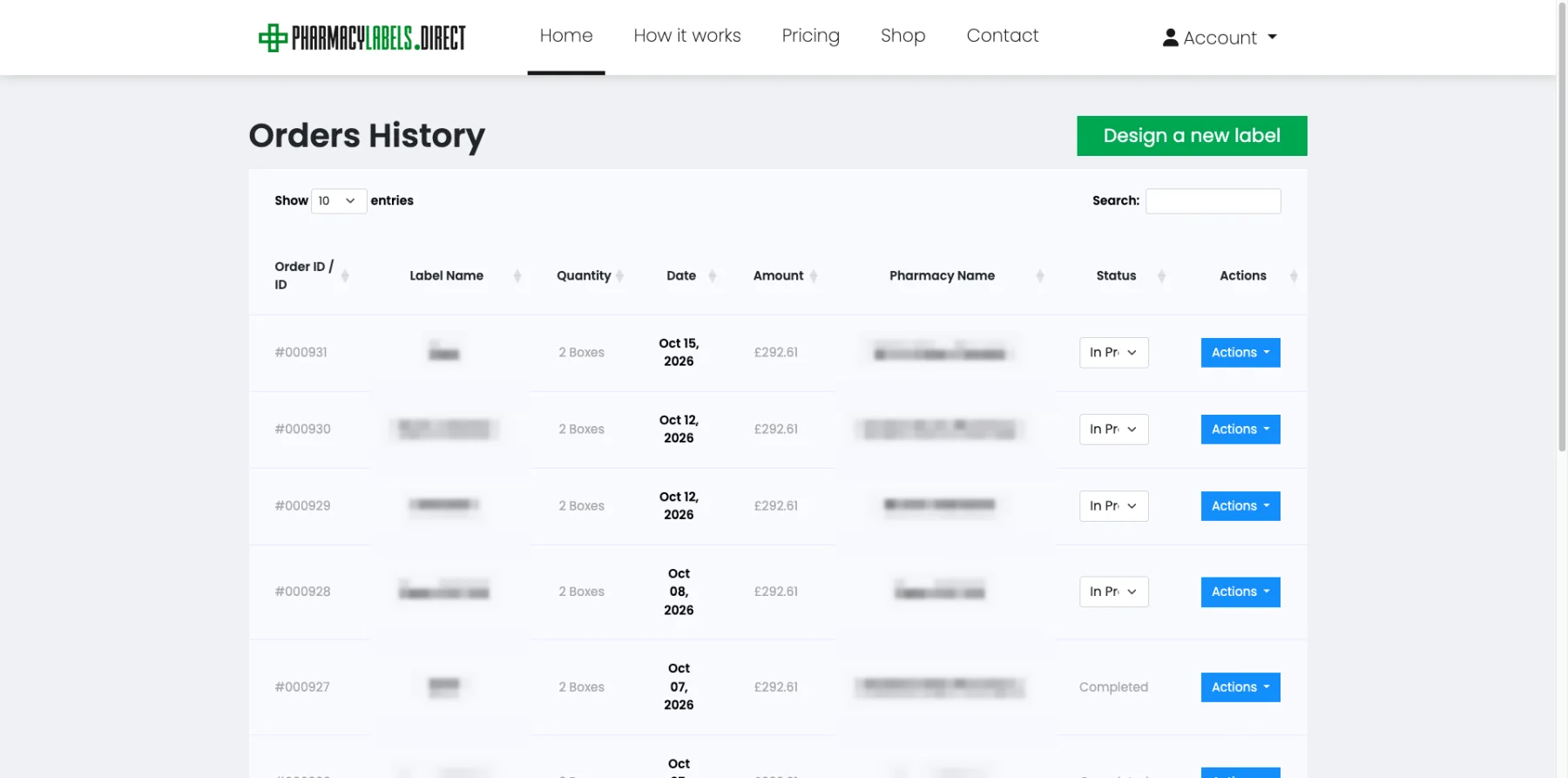Click Design a new label button
This screenshot has height=778, width=1568.
[1192, 136]
